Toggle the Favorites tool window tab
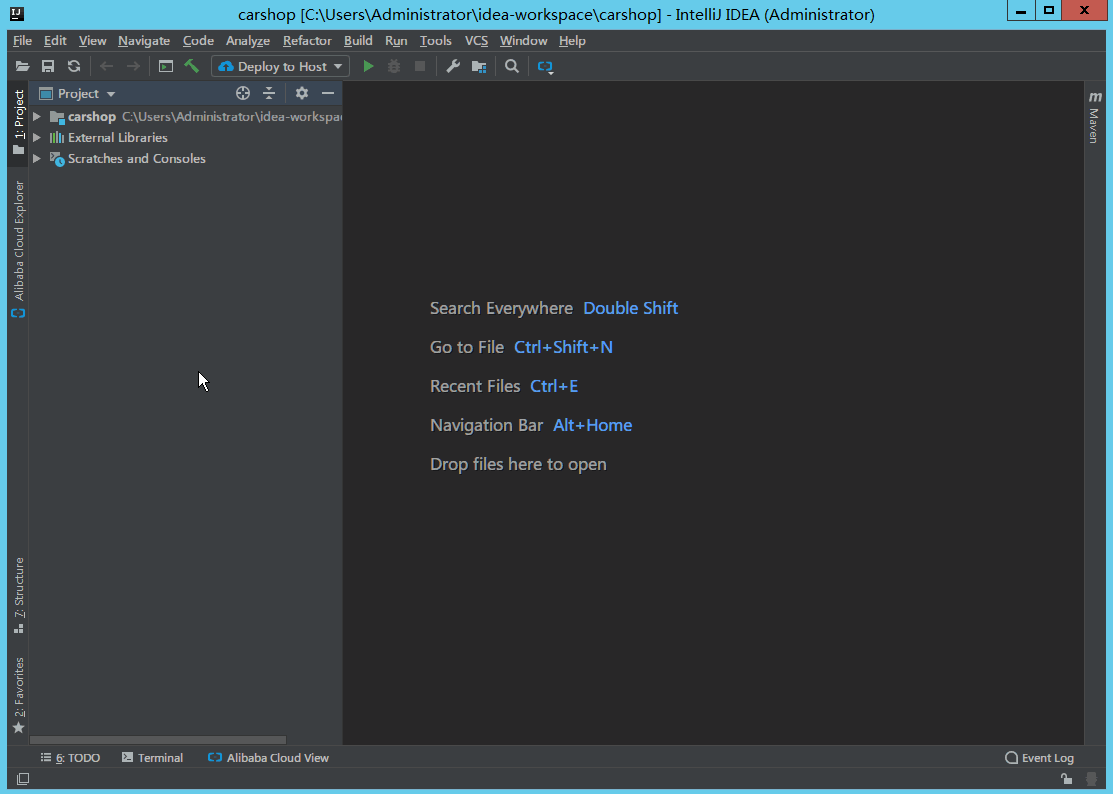 tap(18, 695)
